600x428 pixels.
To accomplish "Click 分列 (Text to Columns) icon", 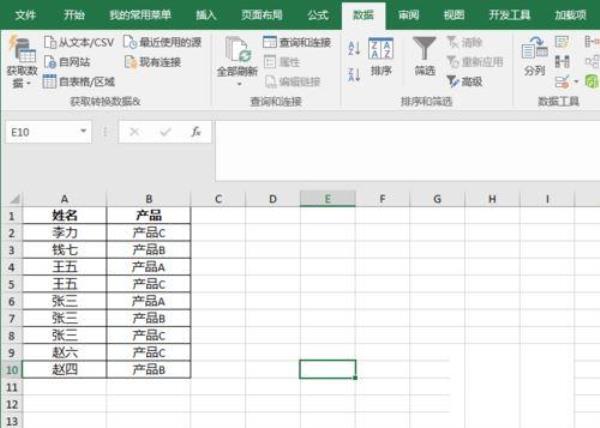I will [x=534, y=56].
